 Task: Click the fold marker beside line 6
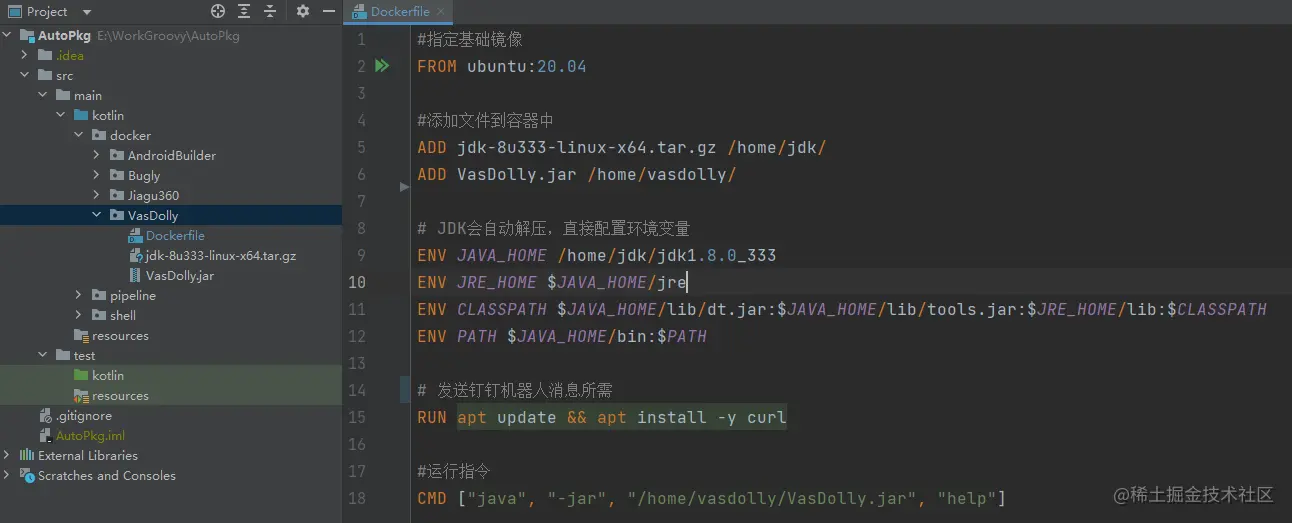(x=404, y=186)
